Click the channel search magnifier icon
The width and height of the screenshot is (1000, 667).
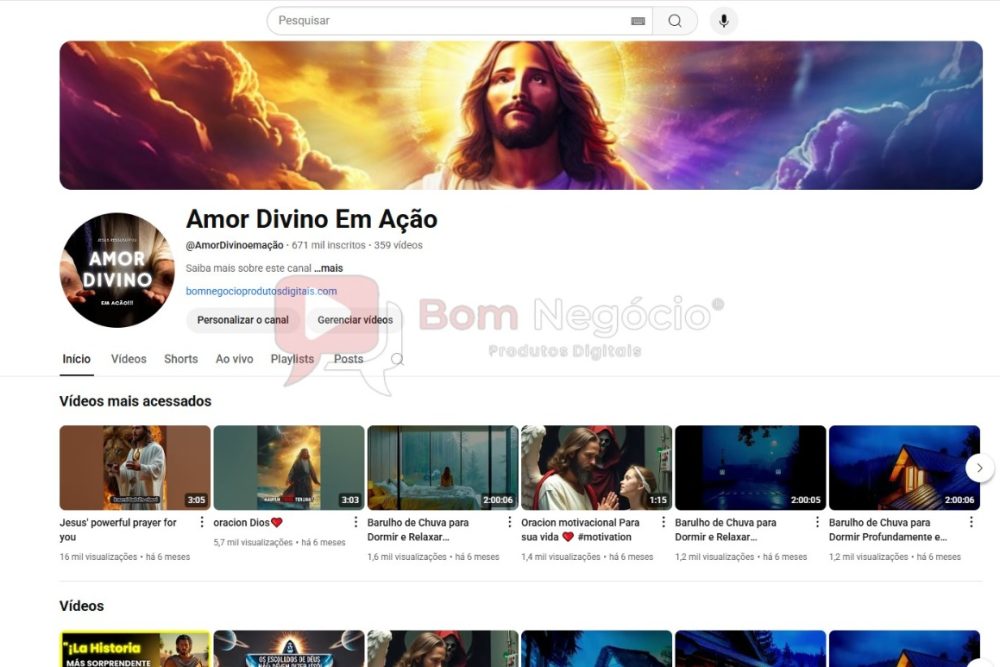point(397,360)
